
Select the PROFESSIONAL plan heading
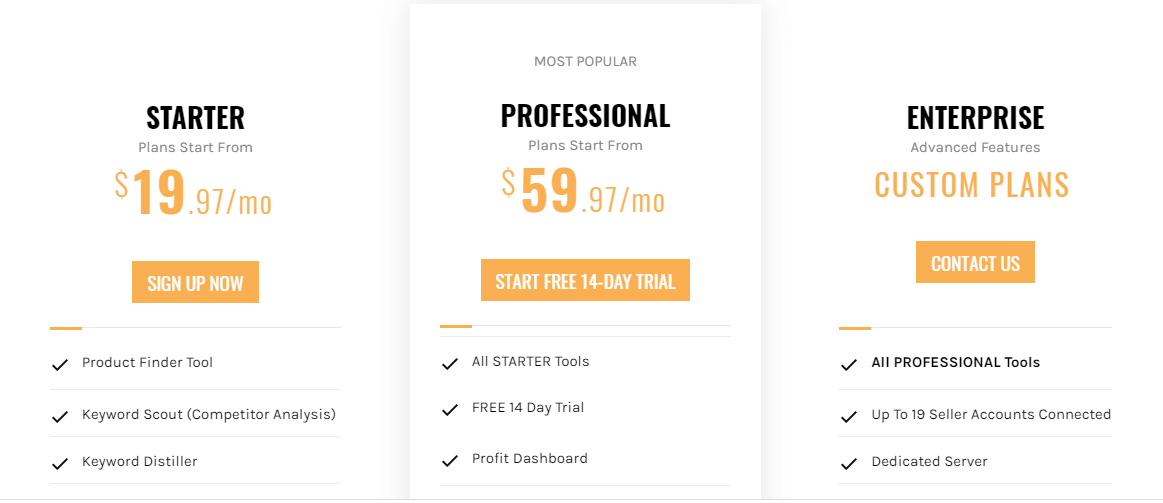pos(585,116)
